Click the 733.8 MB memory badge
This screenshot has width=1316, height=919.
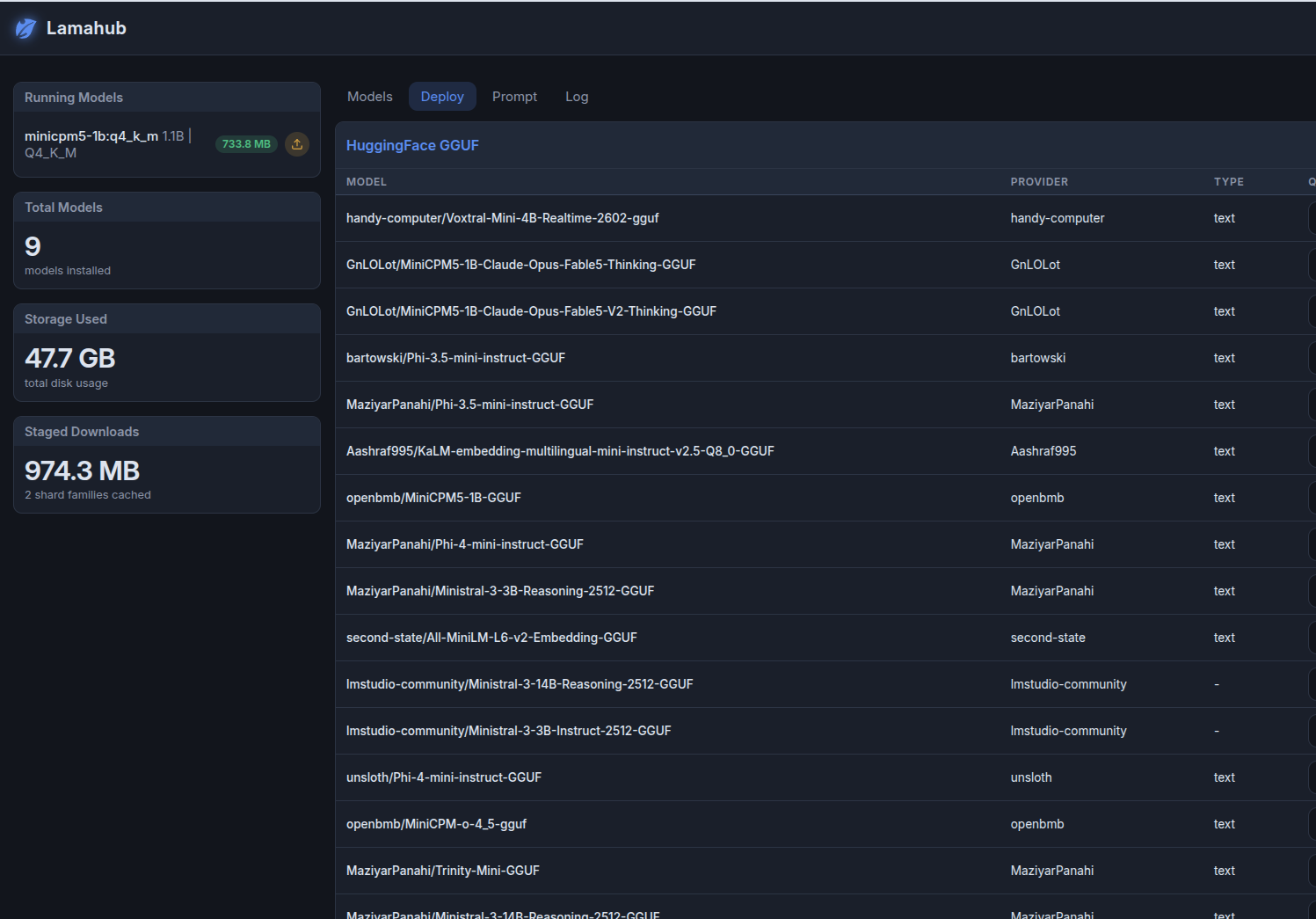pyautogui.click(x=246, y=144)
